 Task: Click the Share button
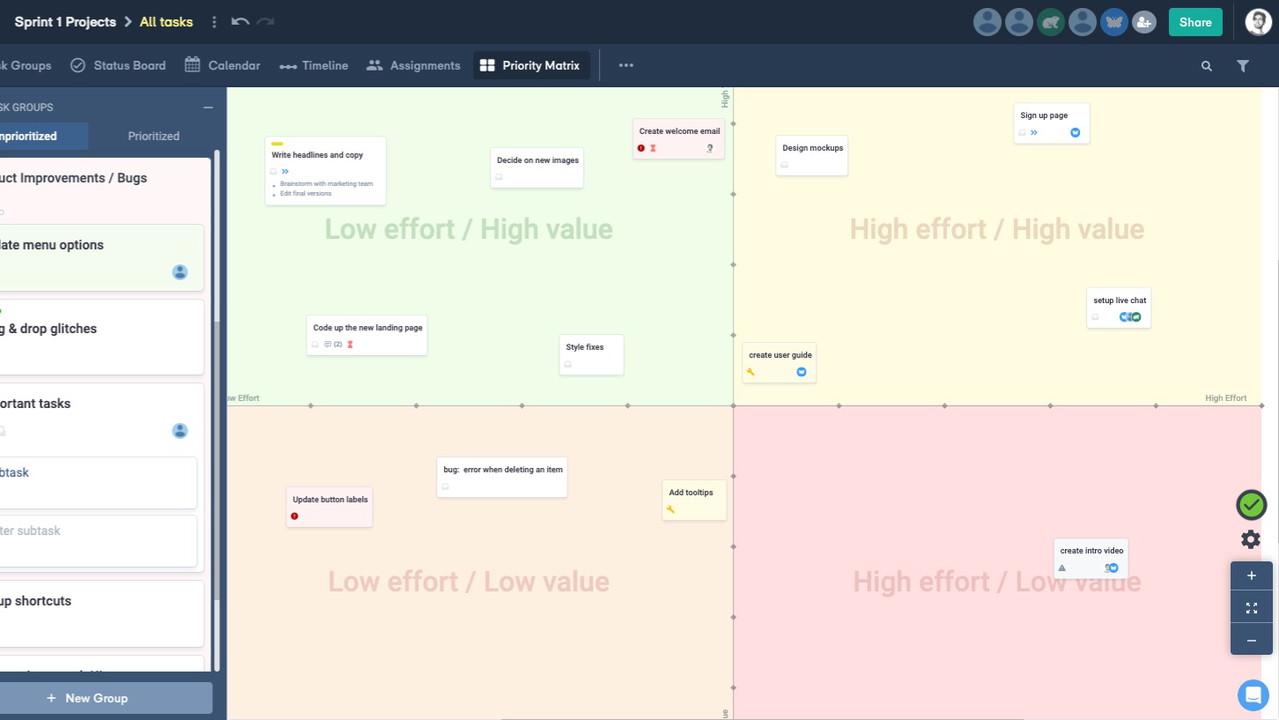pyautogui.click(x=1195, y=22)
